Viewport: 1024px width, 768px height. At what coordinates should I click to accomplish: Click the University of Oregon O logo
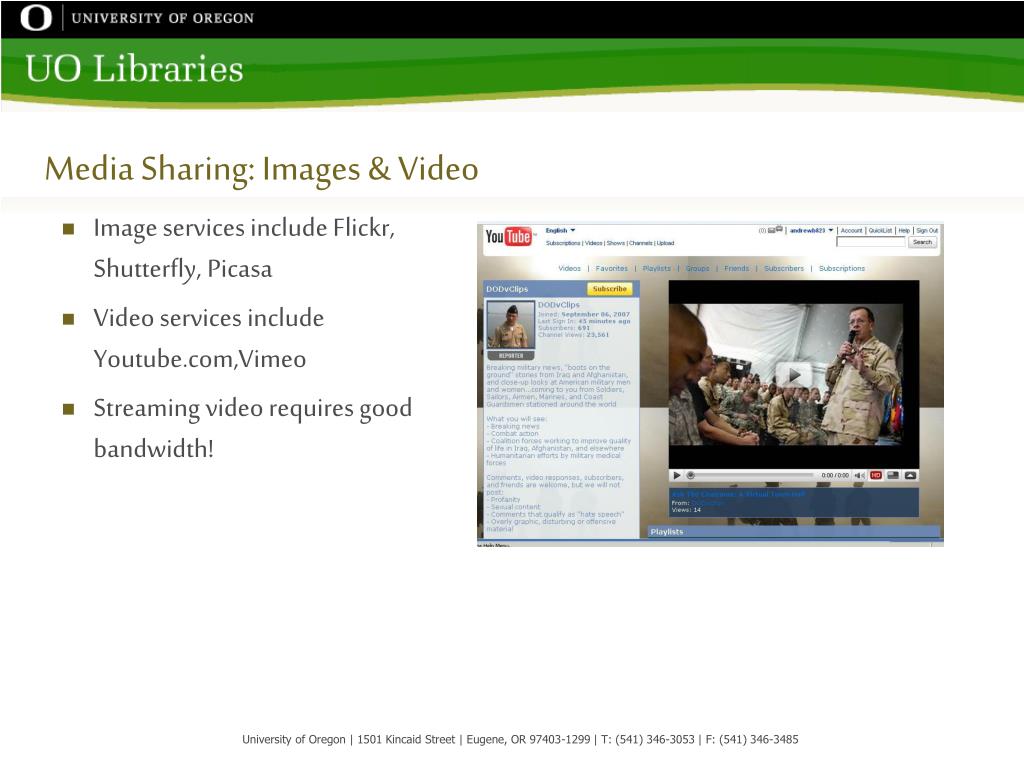point(36,18)
